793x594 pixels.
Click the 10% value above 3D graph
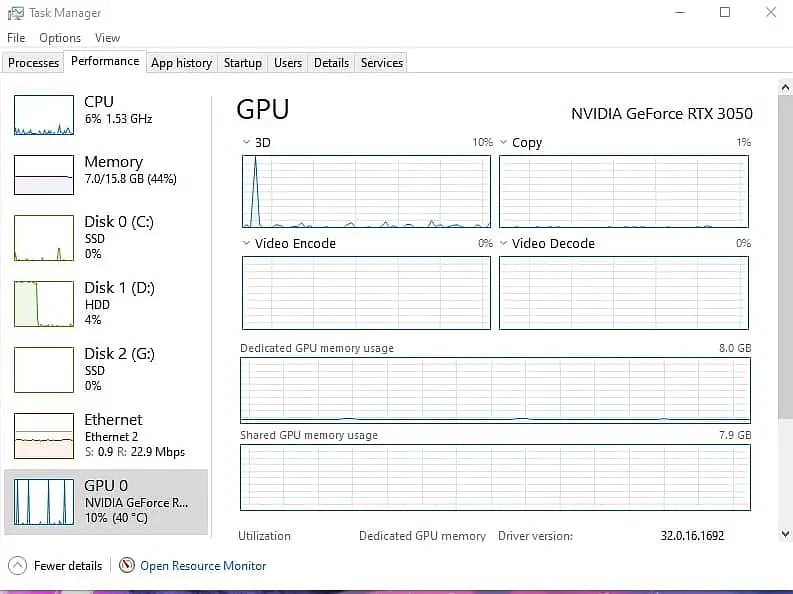click(x=482, y=142)
